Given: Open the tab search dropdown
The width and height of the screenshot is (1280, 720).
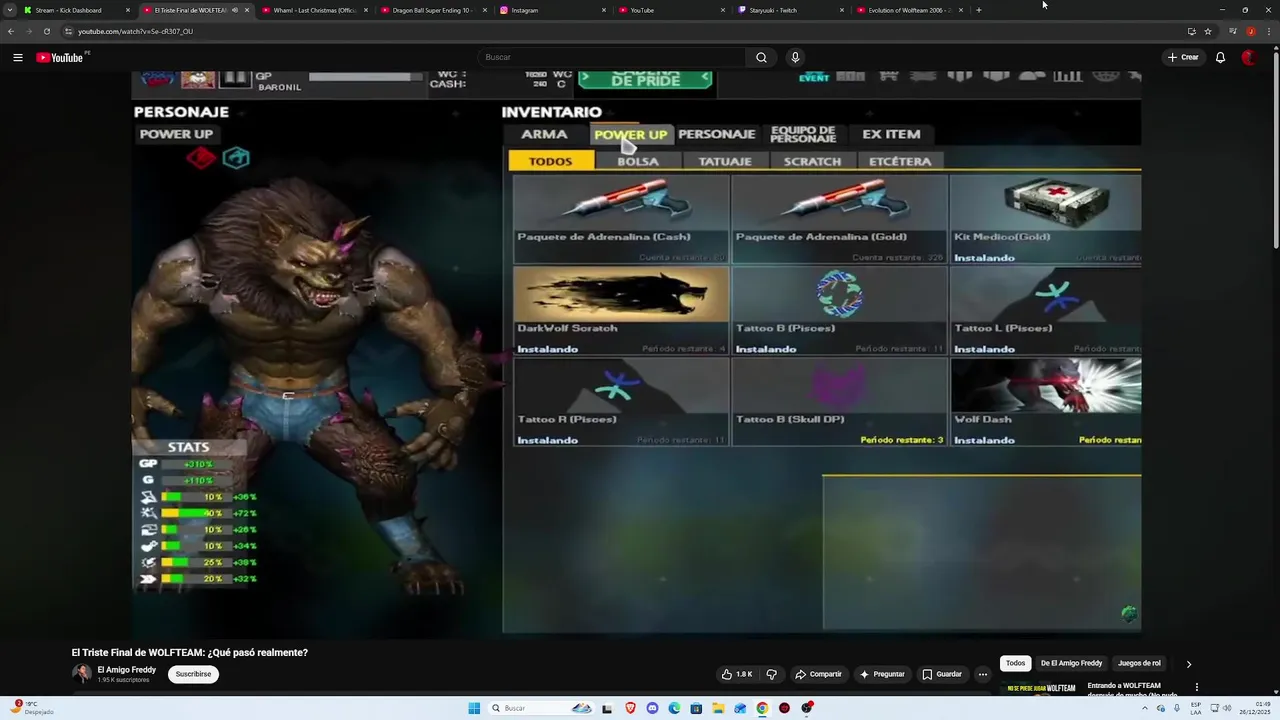Looking at the screenshot, I should [x=9, y=10].
